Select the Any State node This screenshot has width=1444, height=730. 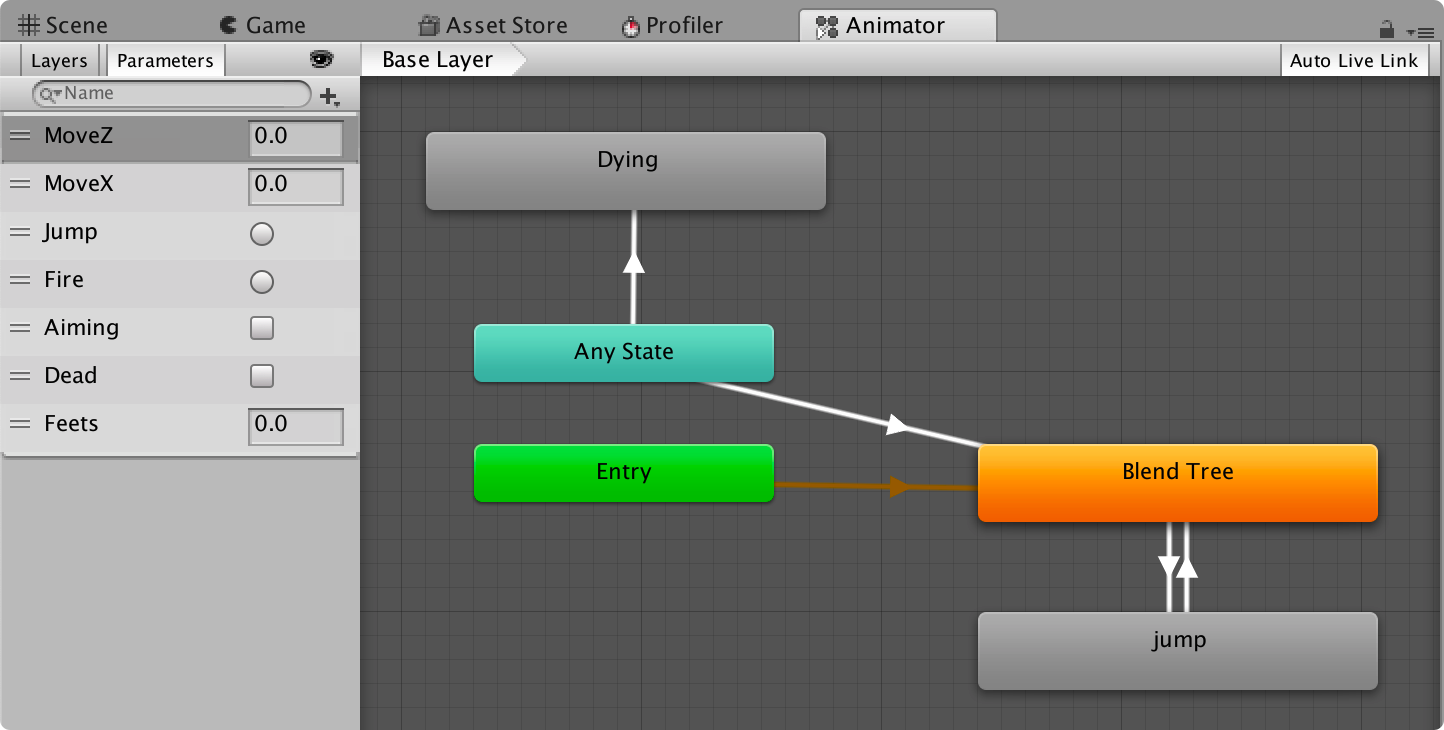click(624, 353)
